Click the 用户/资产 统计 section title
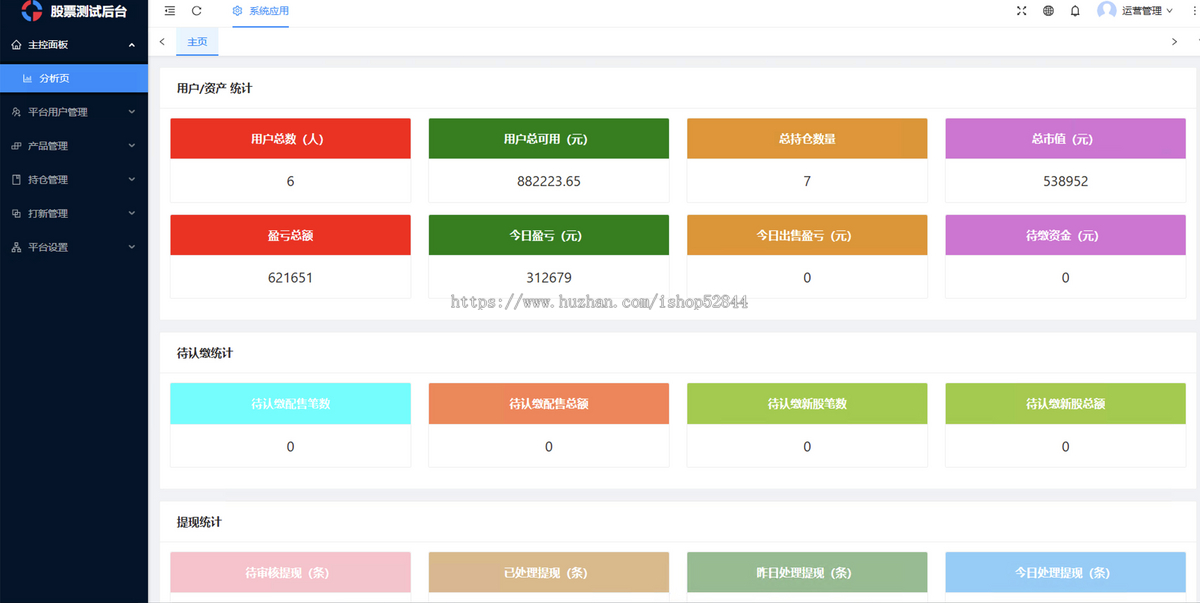Image resolution: width=1200 pixels, height=603 pixels. [x=214, y=88]
